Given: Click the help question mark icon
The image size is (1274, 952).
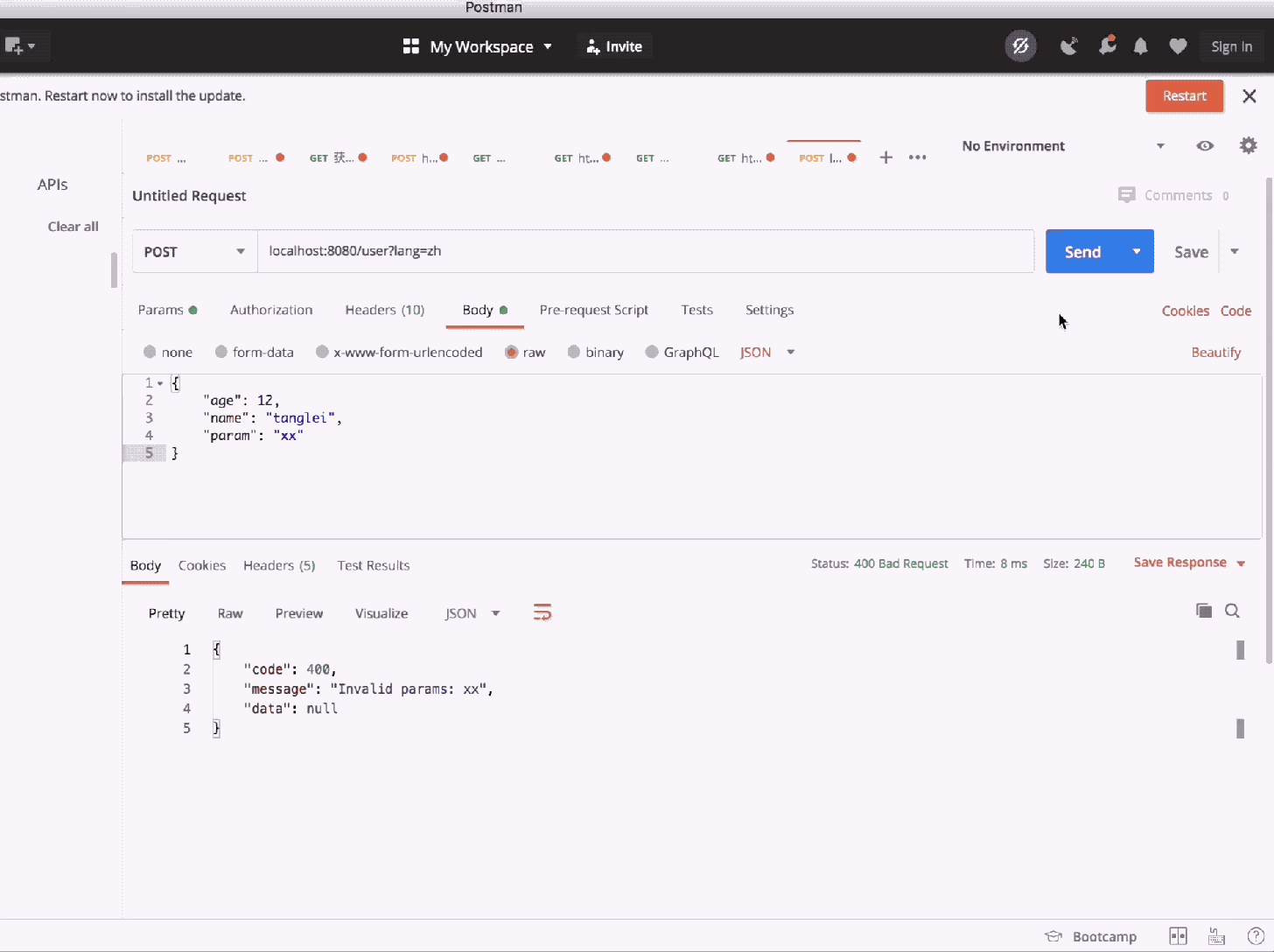Looking at the screenshot, I should tap(1256, 936).
